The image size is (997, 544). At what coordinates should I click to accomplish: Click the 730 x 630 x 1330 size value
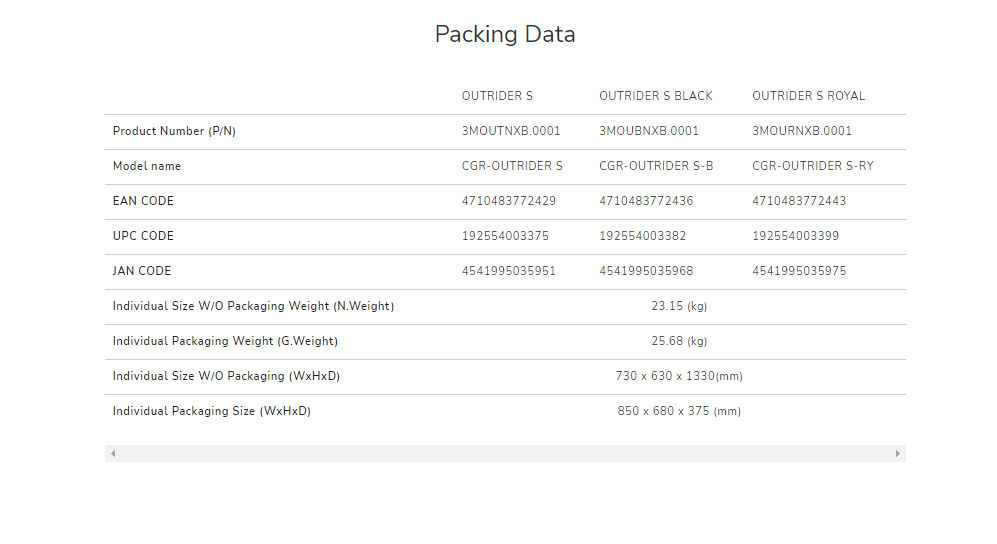(679, 376)
